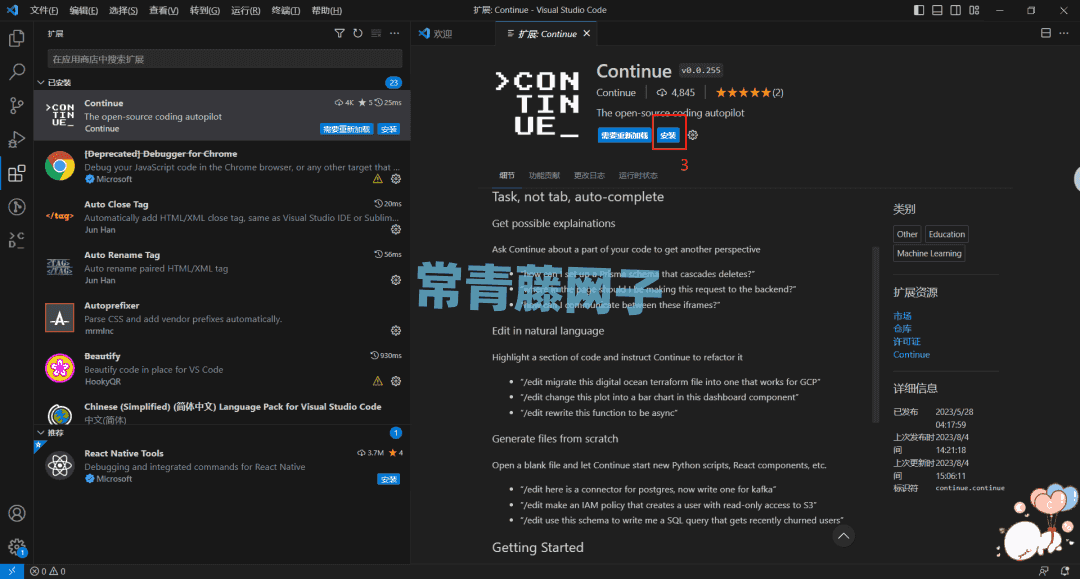
Task: Switch to the 运行时状态 tab
Action: (638, 176)
